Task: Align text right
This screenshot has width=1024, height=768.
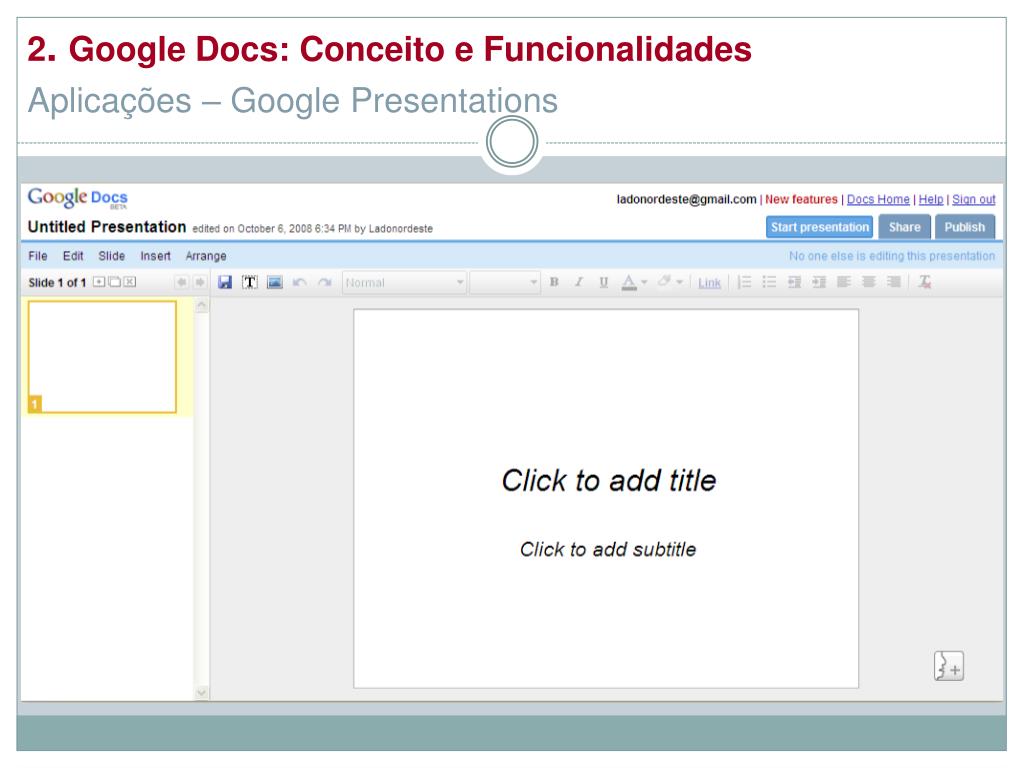Action: (894, 282)
